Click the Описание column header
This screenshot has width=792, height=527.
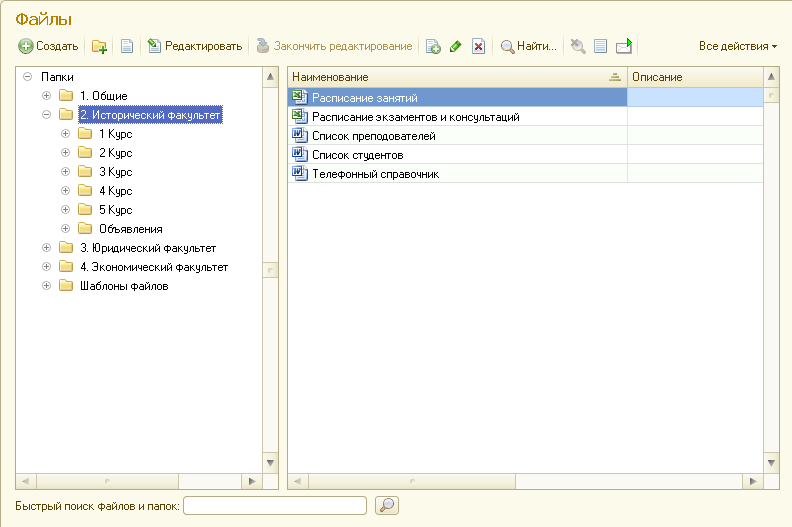coord(695,77)
